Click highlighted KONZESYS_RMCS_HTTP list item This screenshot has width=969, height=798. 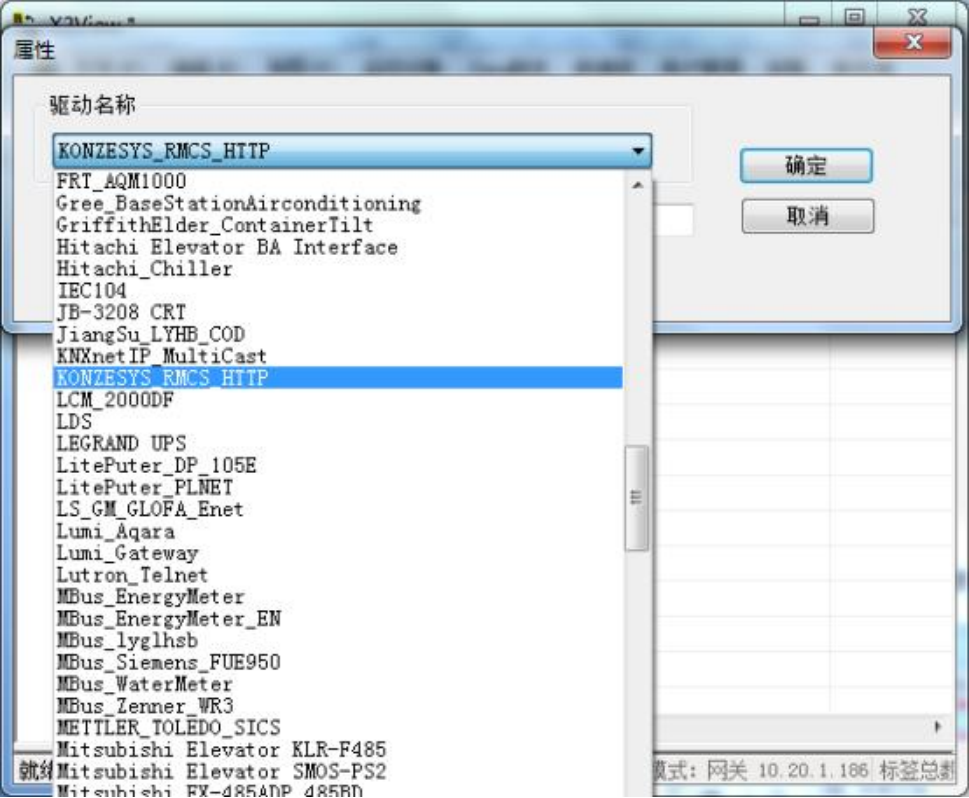(x=337, y=378)
